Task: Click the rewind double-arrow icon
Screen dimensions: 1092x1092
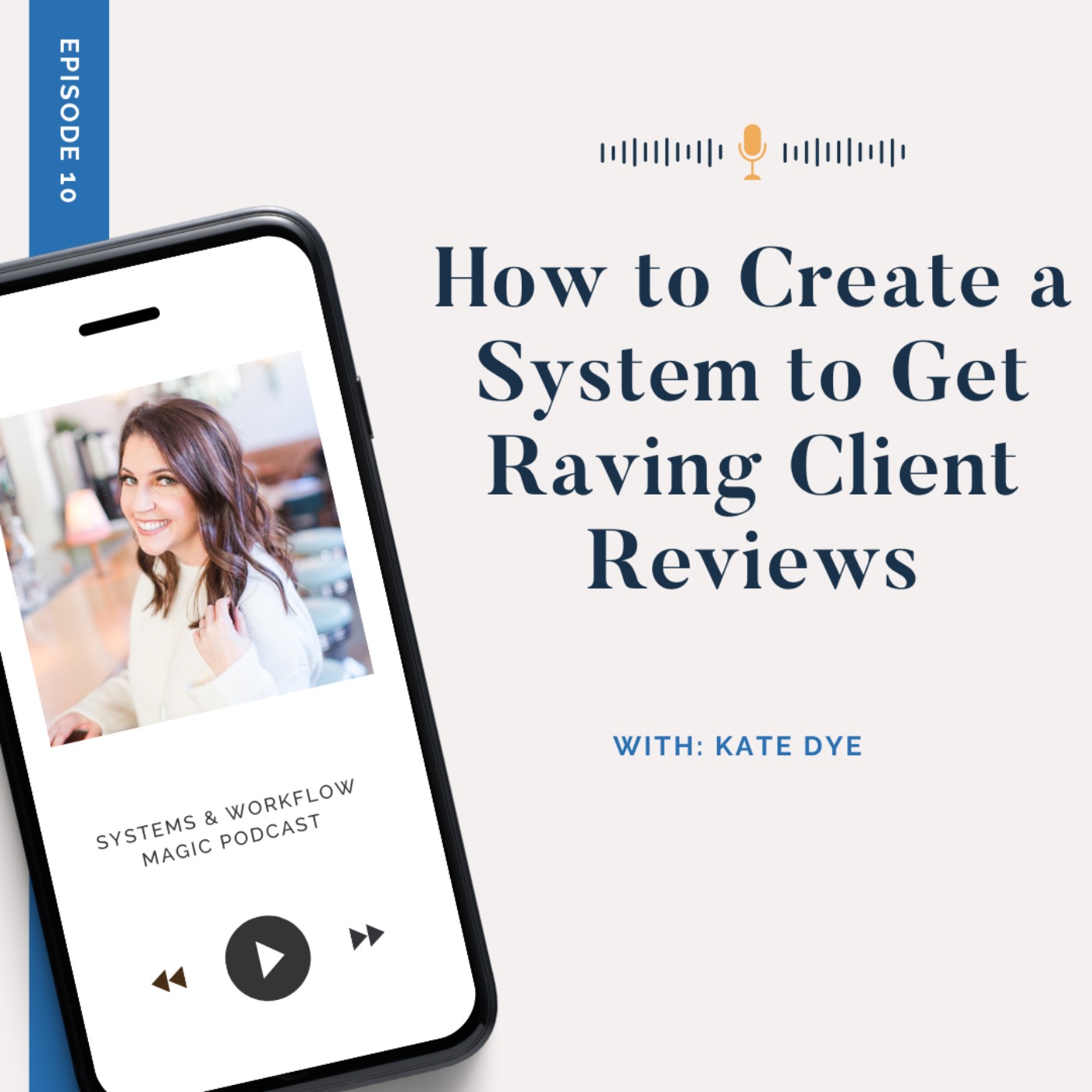Action: tap(169, 980)
